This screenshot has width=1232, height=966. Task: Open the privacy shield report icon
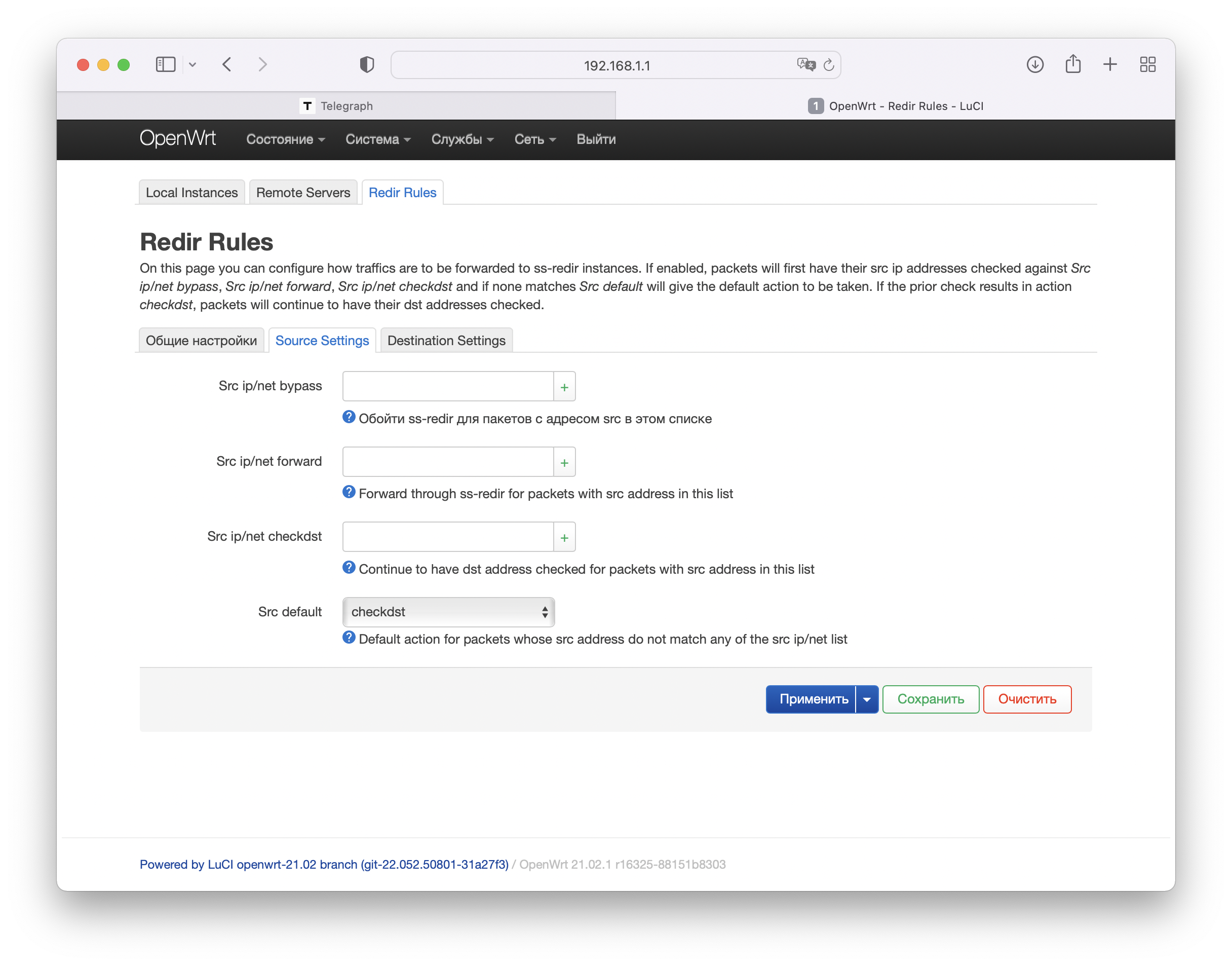coord(367,64)
